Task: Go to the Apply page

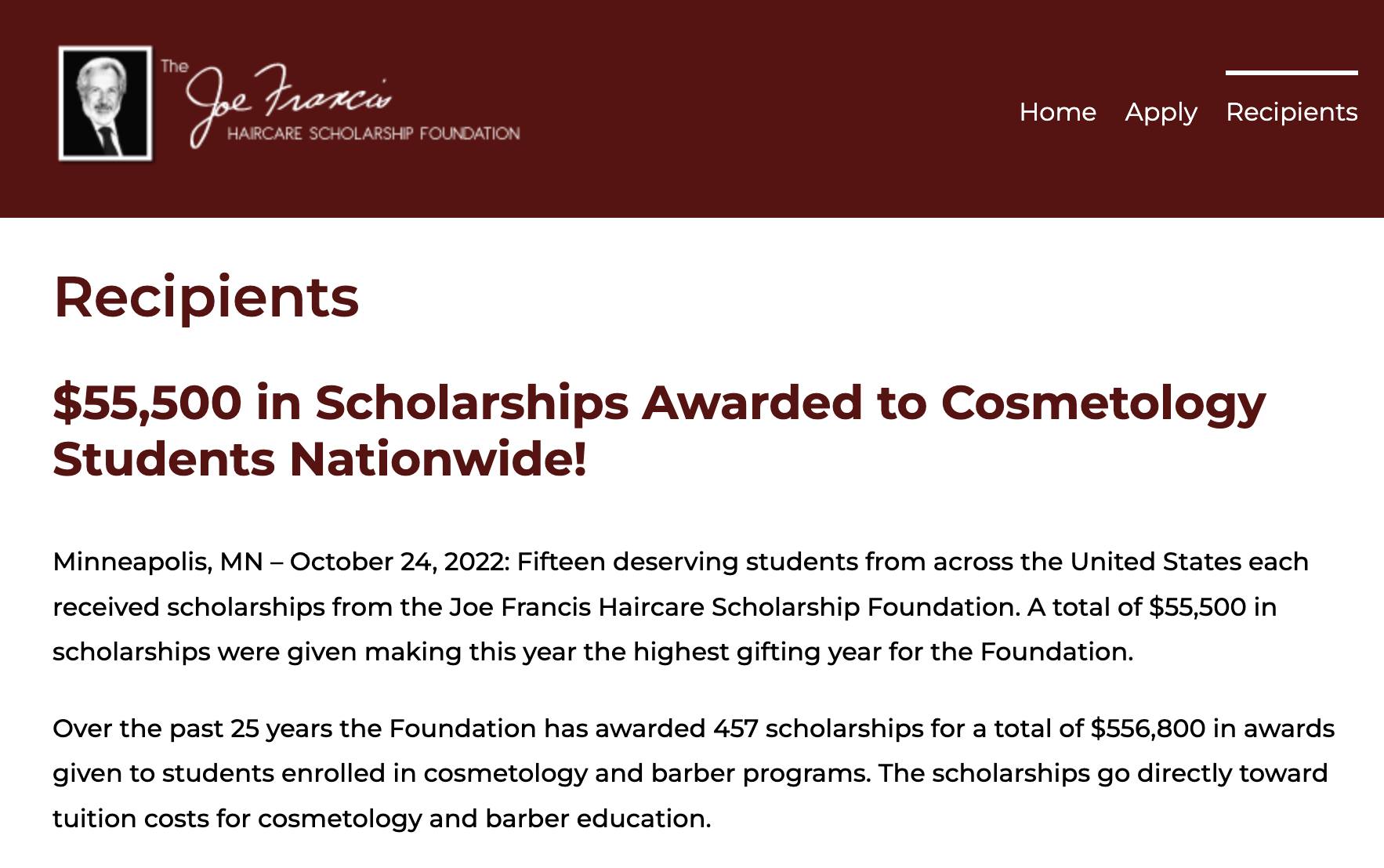Action: pyautogui.click(x=1161, y=113)
